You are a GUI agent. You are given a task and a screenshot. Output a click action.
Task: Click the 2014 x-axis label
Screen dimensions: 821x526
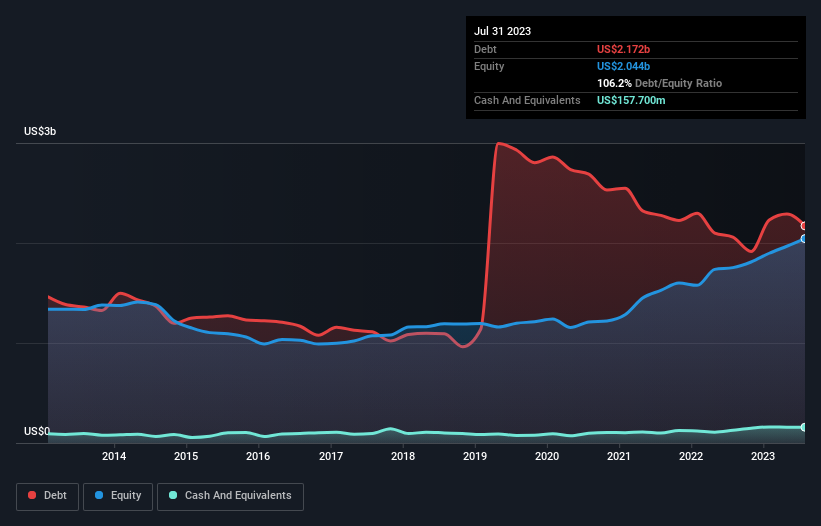point(114,456)
